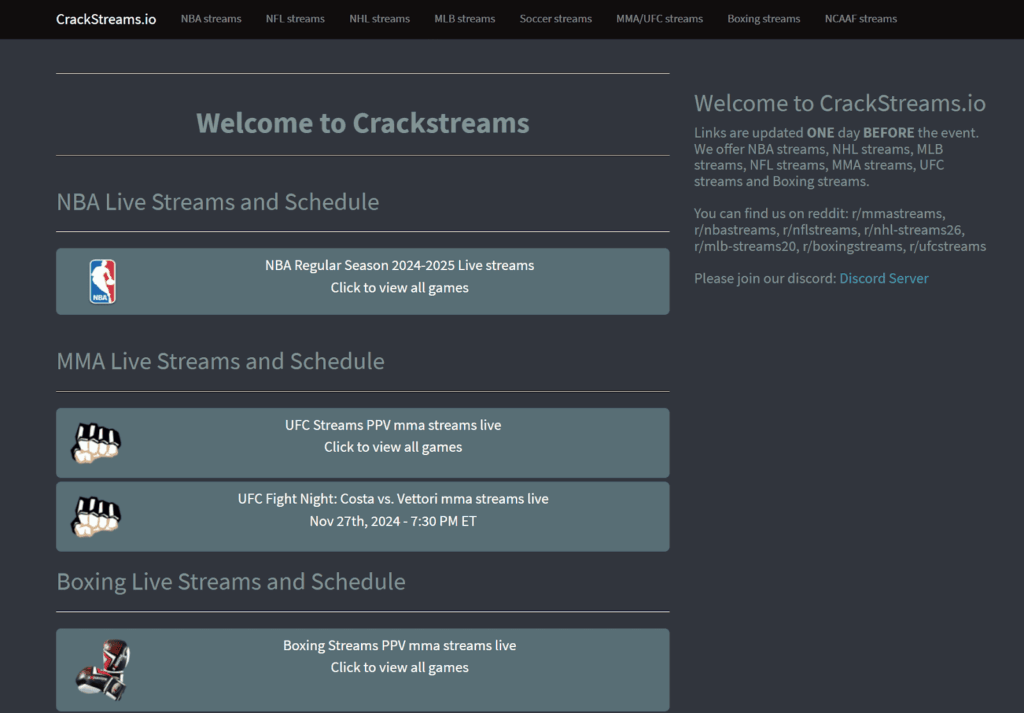Click the "Links are updated ONE day BEFORE" text

tap(805, 133)
